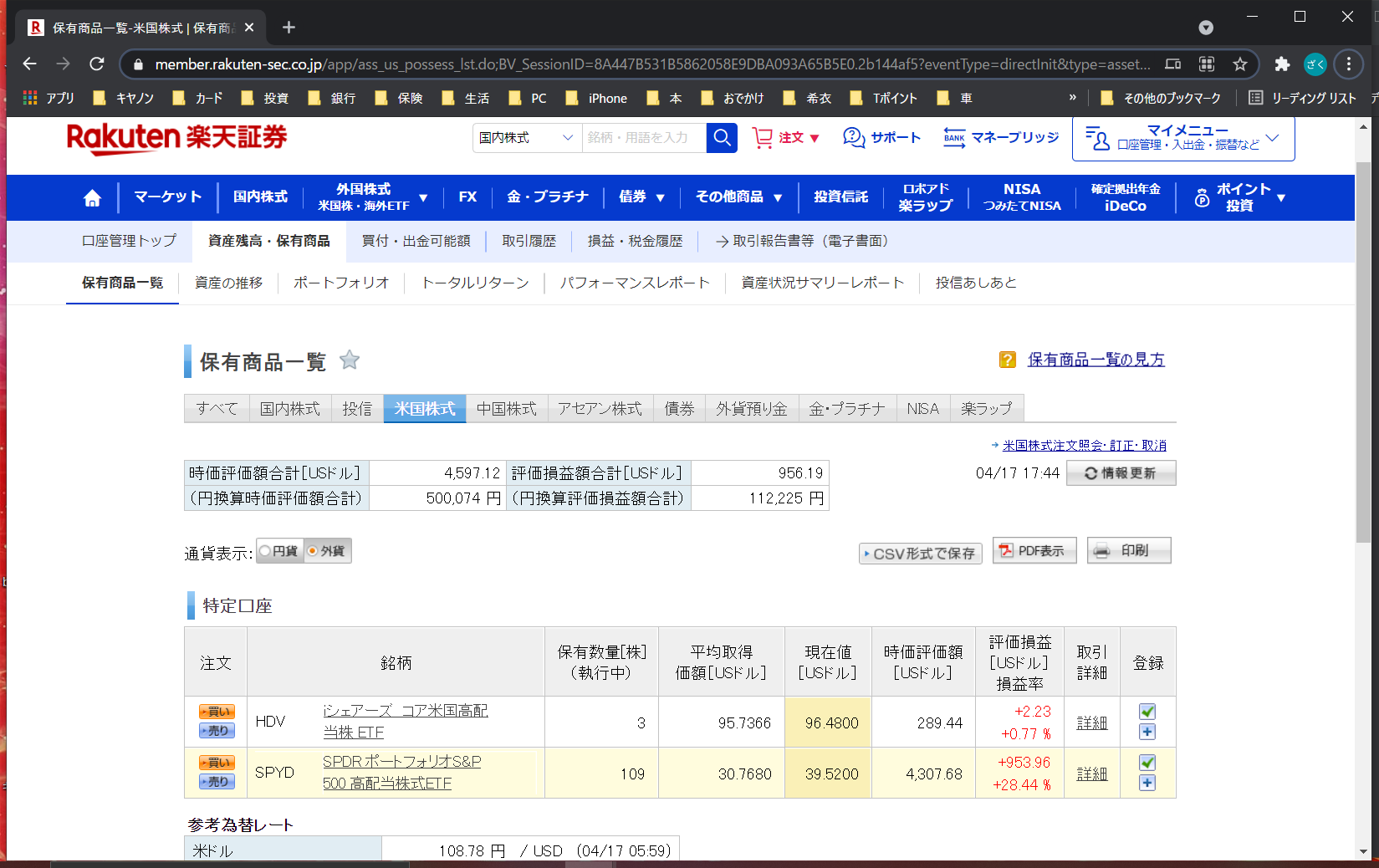Open a new browser tab
Viewport: 1379px width, 868px height.
click(x=289, y=28)
